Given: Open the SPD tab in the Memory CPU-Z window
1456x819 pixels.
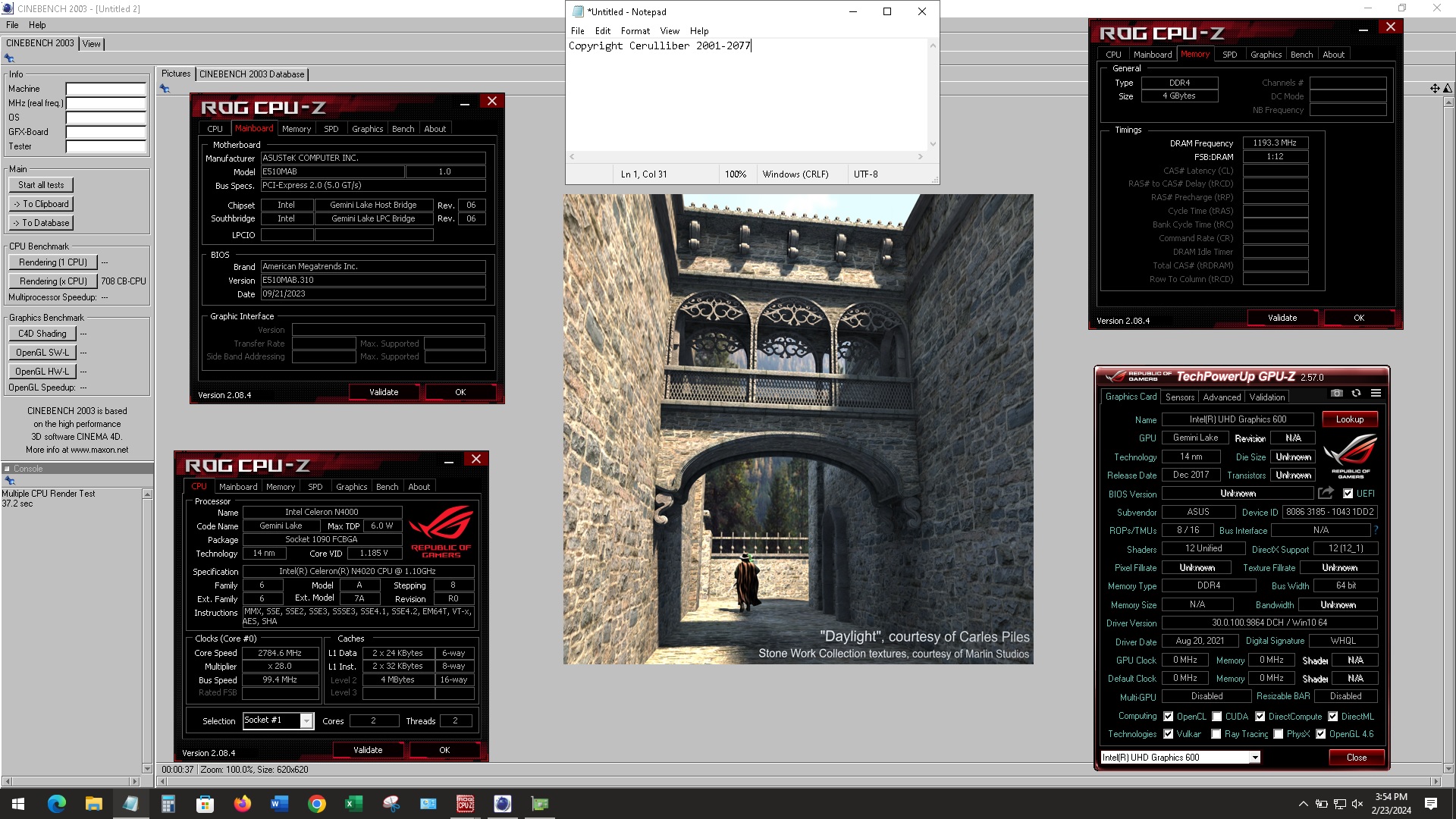Looking at the screenshot, I should (1229, 55).
